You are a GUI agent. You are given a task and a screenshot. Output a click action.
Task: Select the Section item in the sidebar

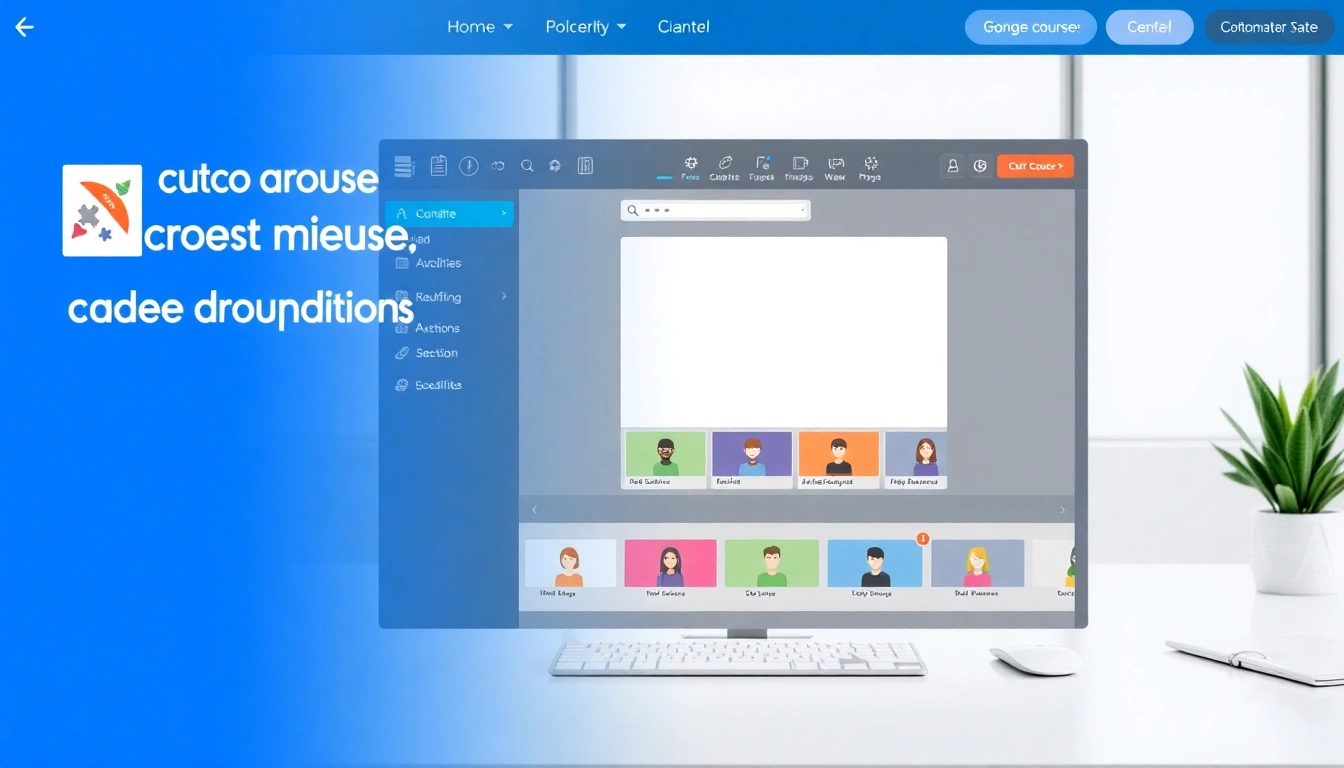(x=436, y=353)
